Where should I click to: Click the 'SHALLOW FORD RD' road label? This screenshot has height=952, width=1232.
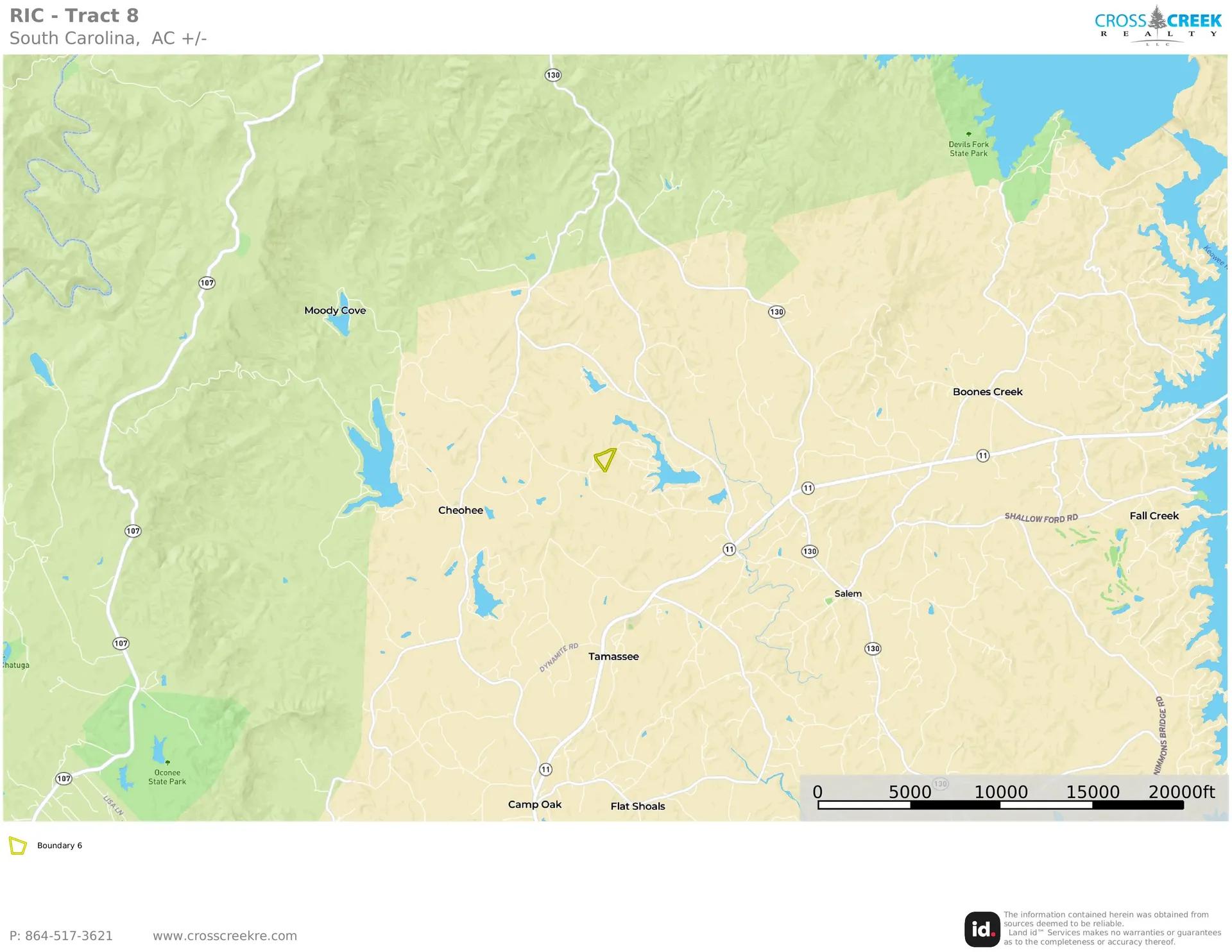point(1041,518)
